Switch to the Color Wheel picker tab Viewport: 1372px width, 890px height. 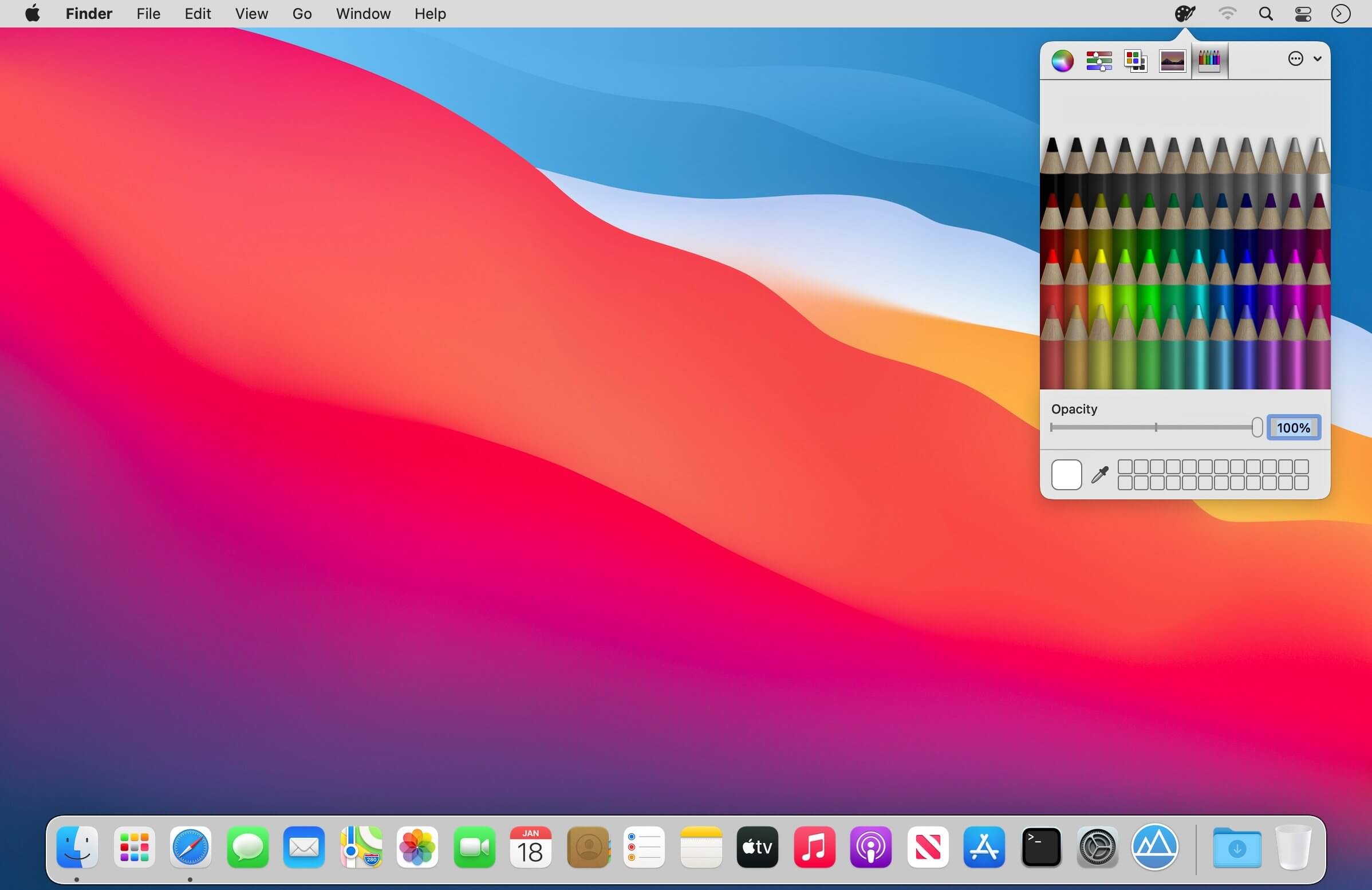[x=1062, y=60]
